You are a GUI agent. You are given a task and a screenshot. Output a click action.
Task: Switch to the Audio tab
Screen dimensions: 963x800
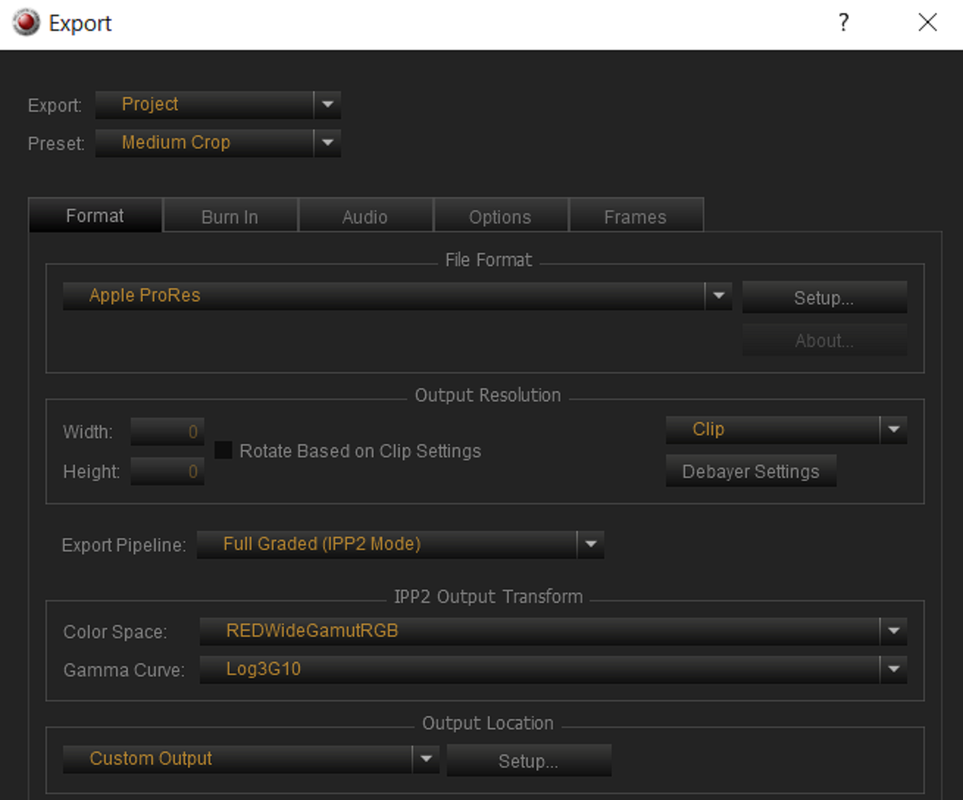[x=365, y=217]
